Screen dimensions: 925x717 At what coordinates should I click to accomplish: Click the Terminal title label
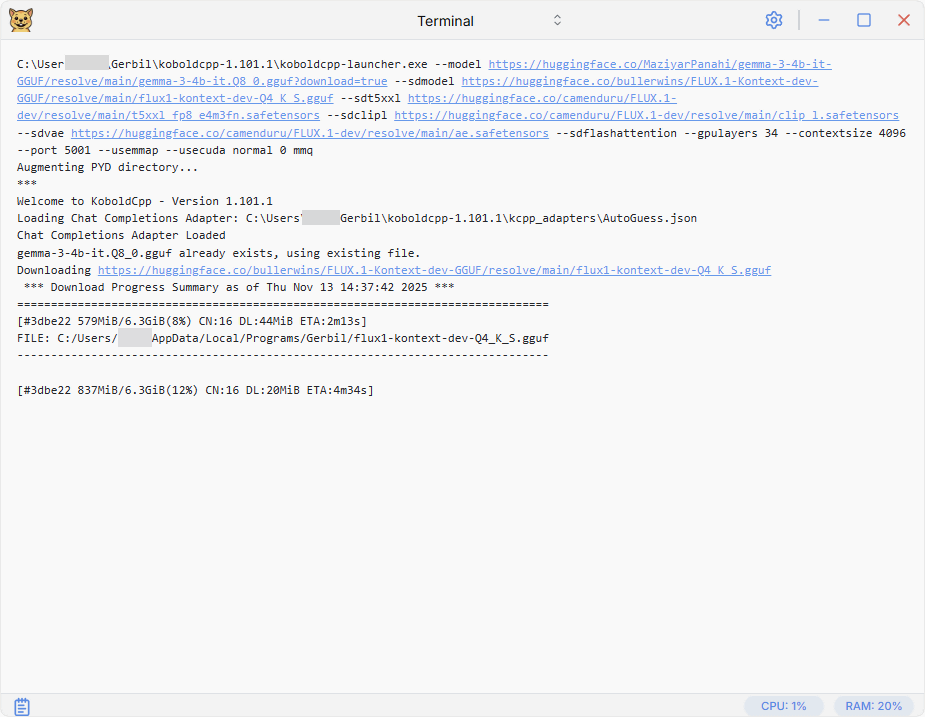coord(445,21)
